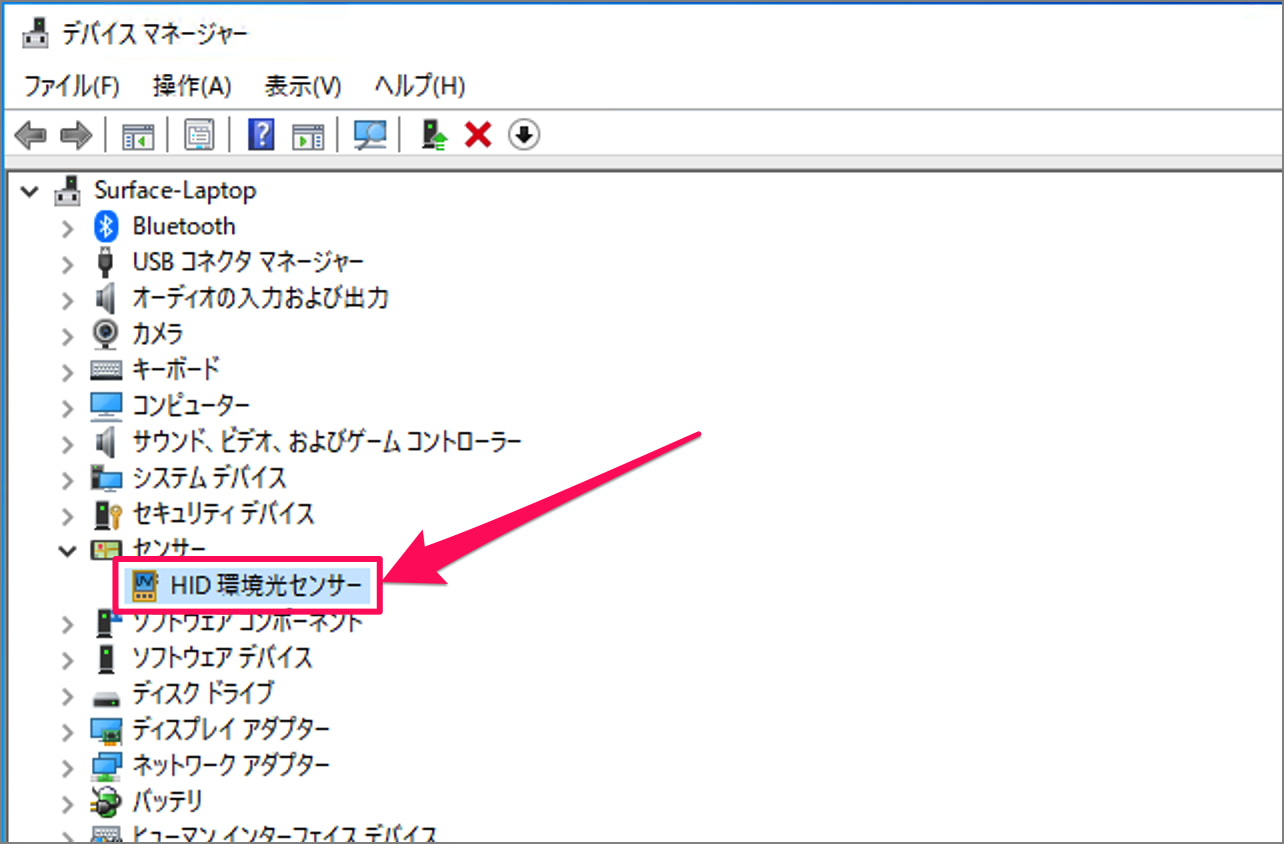Image resolution: width=1284 pixels, height=844 pixels.
Task: Show or hide the console tree
Action: coord(138,135)
